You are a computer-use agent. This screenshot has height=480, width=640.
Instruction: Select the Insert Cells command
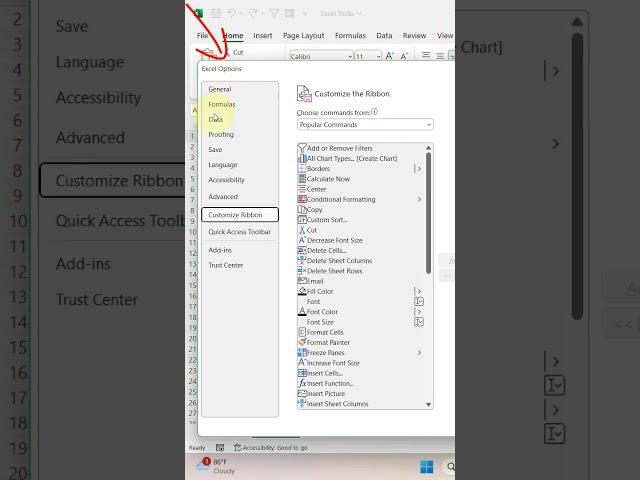click(x=324, y=373)
